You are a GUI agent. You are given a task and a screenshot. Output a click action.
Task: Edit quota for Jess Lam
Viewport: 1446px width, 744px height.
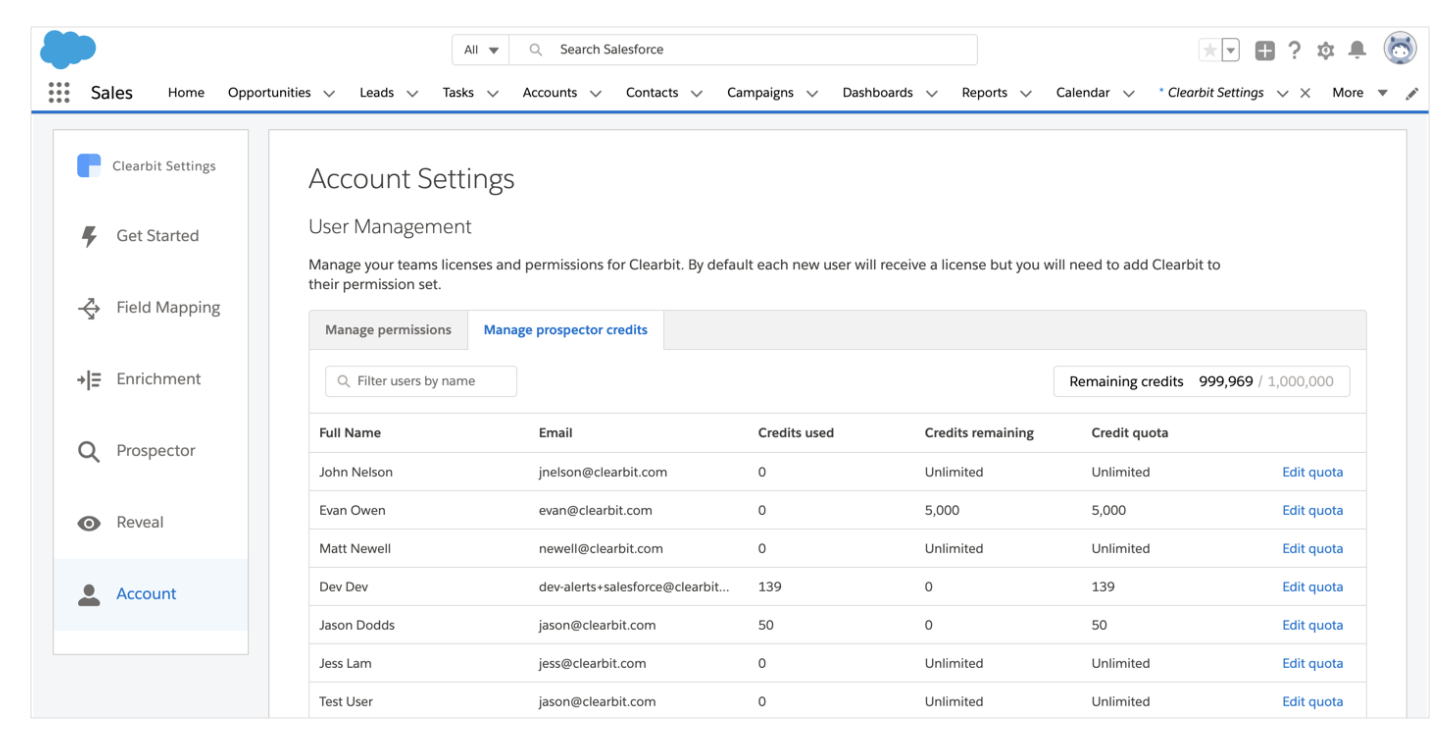click(1312, 663)
